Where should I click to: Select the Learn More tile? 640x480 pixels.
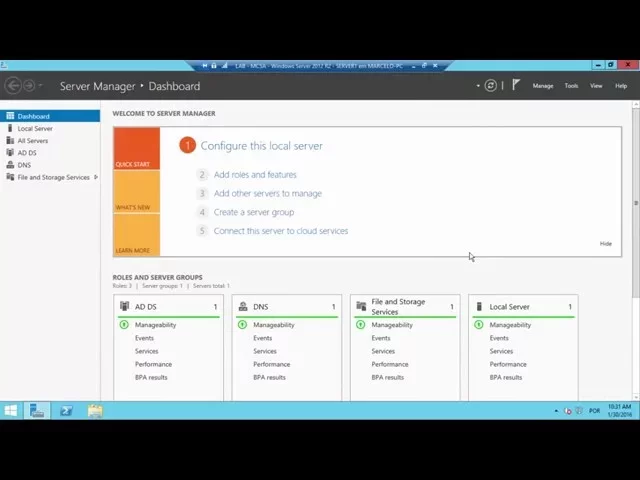pos(137,235)
